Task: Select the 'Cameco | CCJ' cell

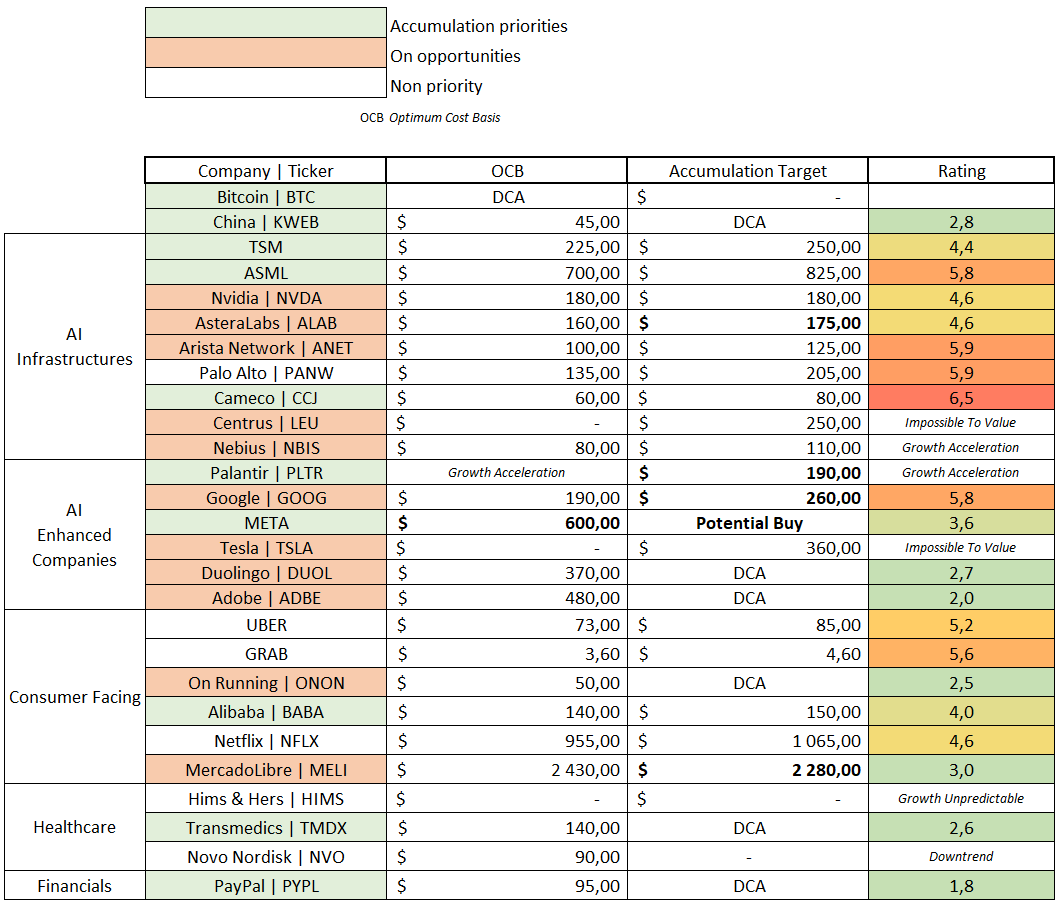Action: [x=265, y=397]
